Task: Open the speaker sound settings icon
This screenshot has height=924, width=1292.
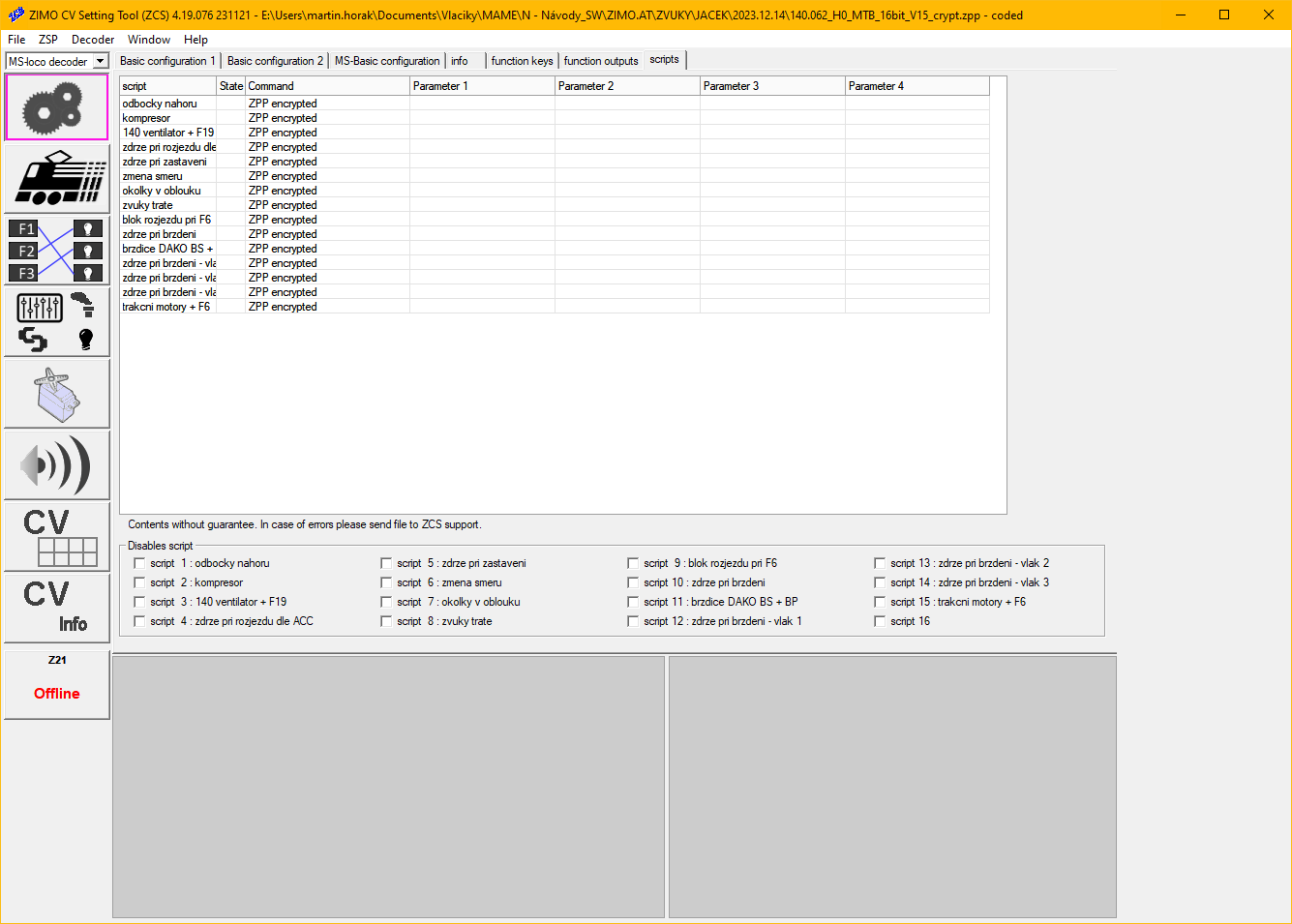Action: click(x=56, y=465)
